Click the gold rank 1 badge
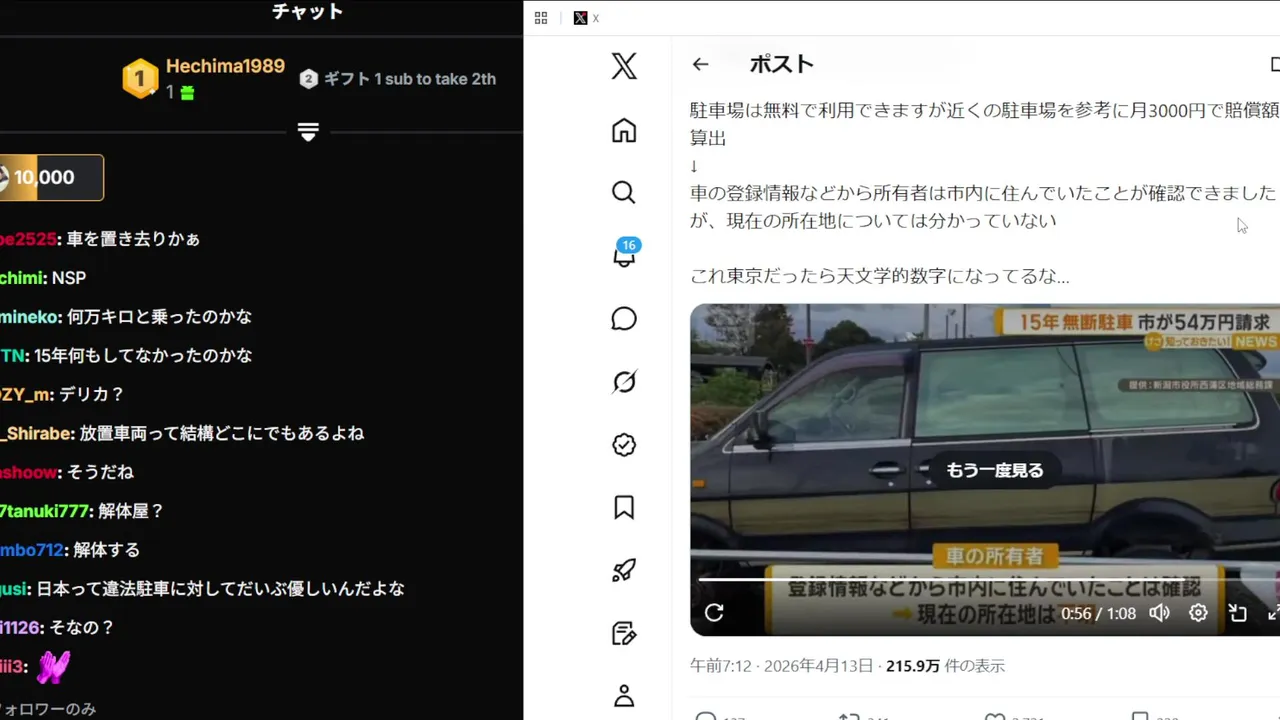1280x720 pixels. [140, 78]
